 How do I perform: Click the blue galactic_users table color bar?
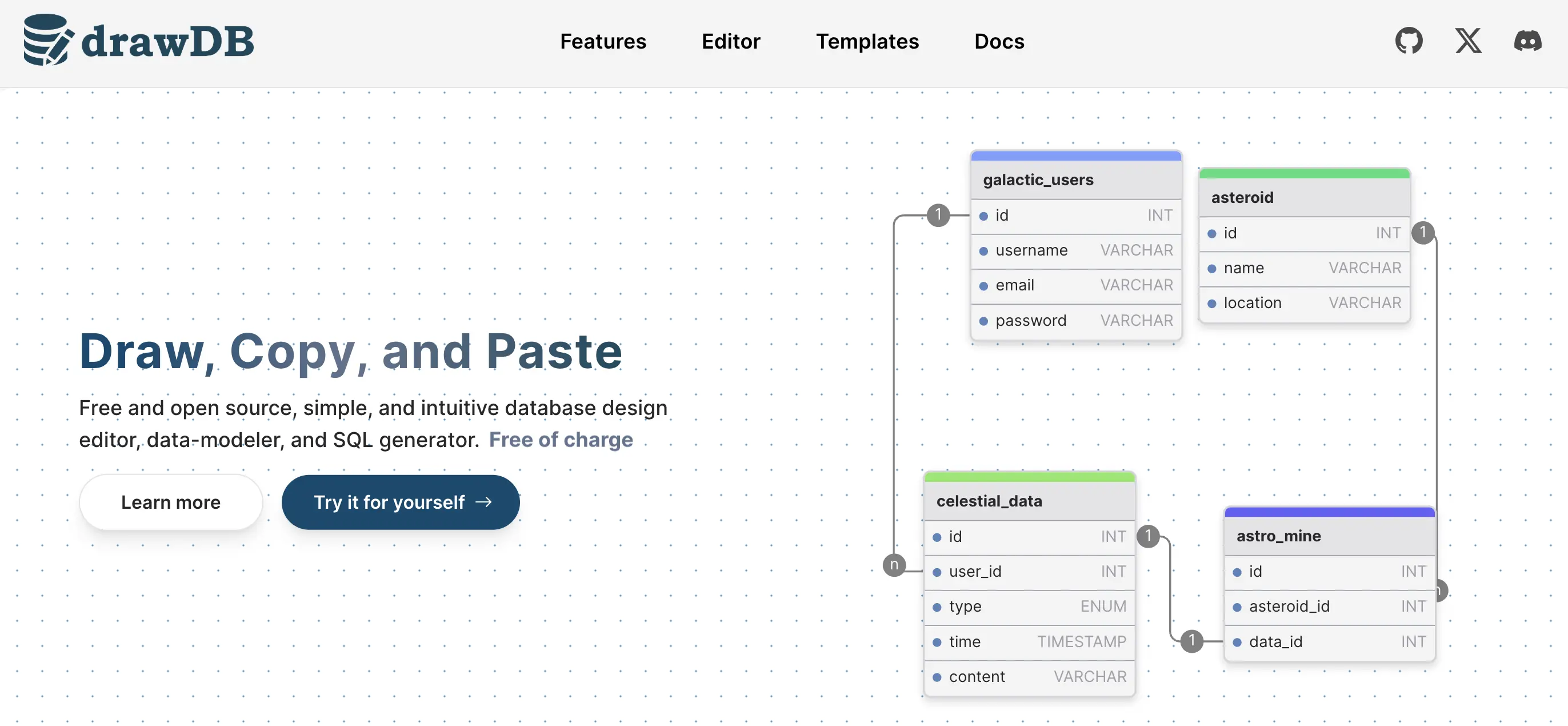(1075, 156)
